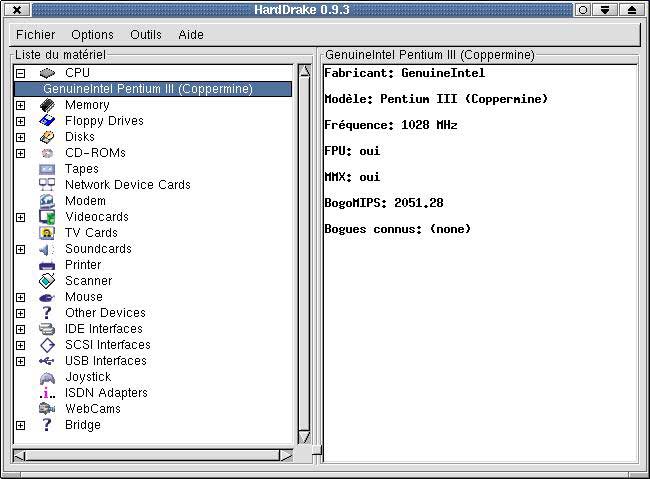Click the Joystick icon
This screenshot has height=479, width=650.
47,377
